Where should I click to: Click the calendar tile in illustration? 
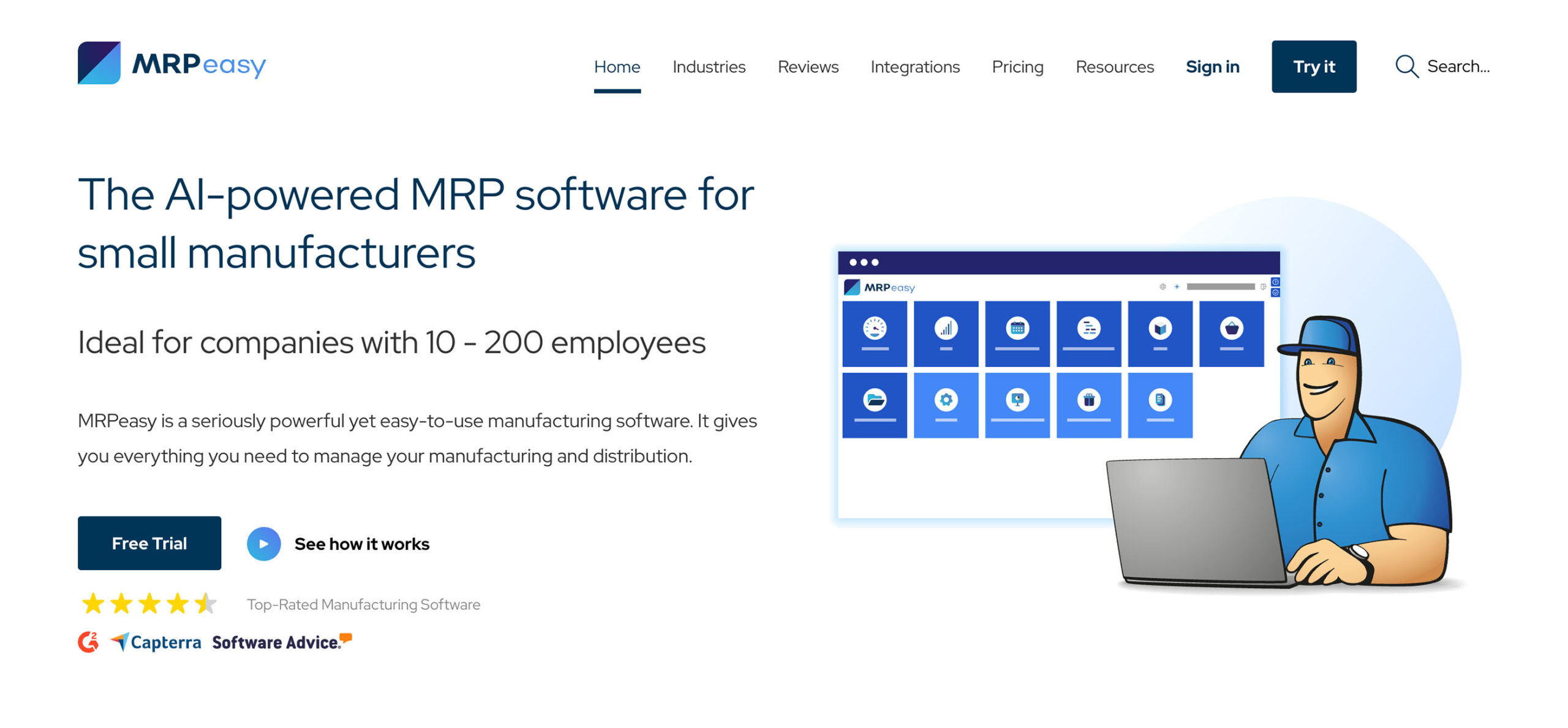1017,334
